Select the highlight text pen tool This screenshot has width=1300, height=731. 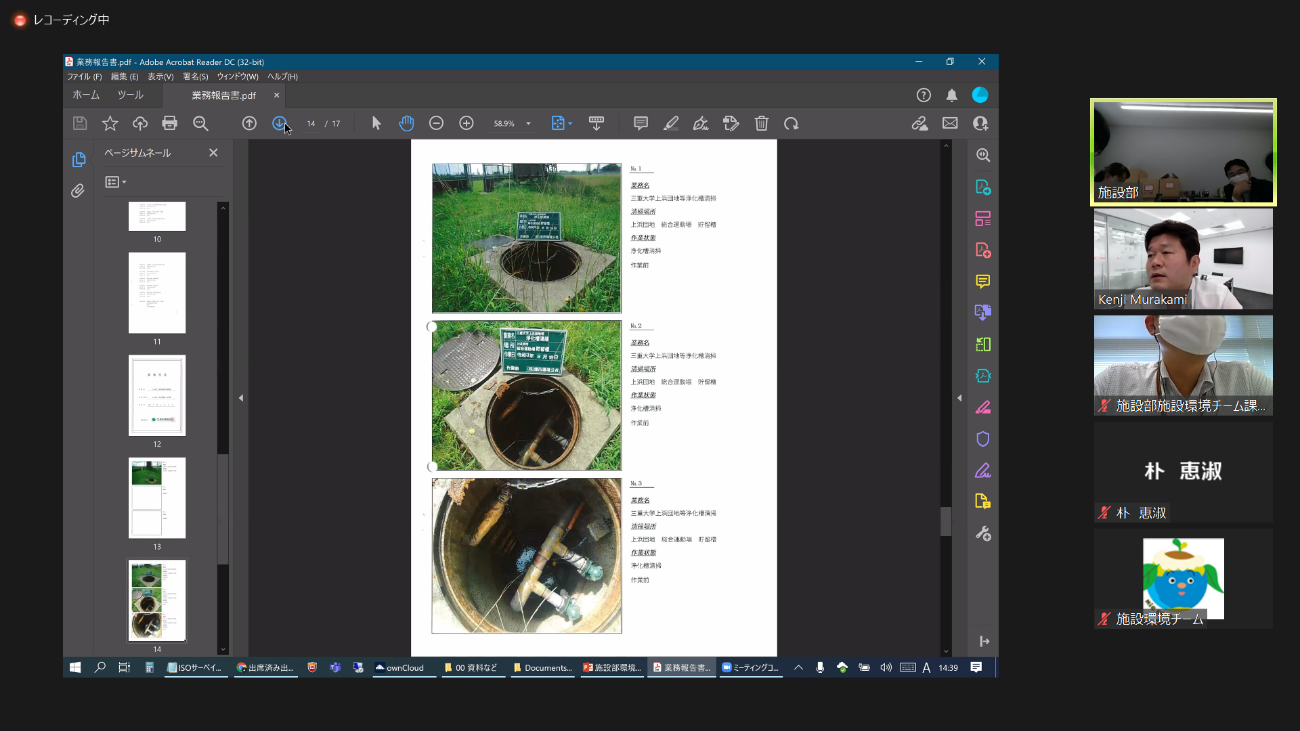pyautogui.click(x=671, y=123)
